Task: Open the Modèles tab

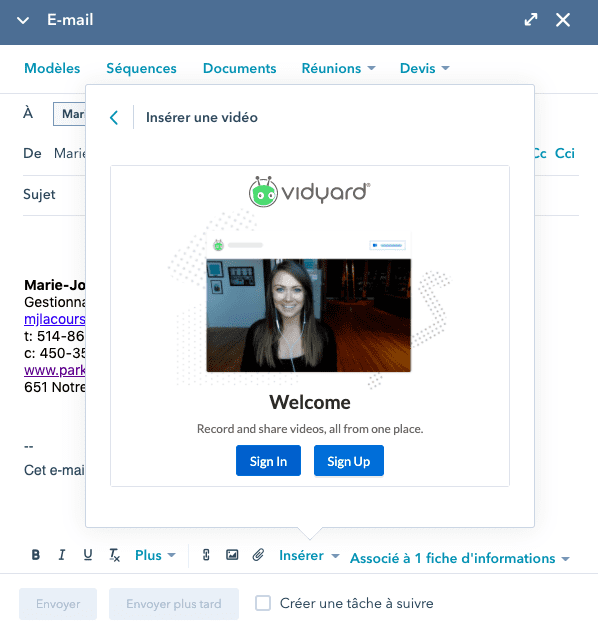Action: click(x=52, y=68)
